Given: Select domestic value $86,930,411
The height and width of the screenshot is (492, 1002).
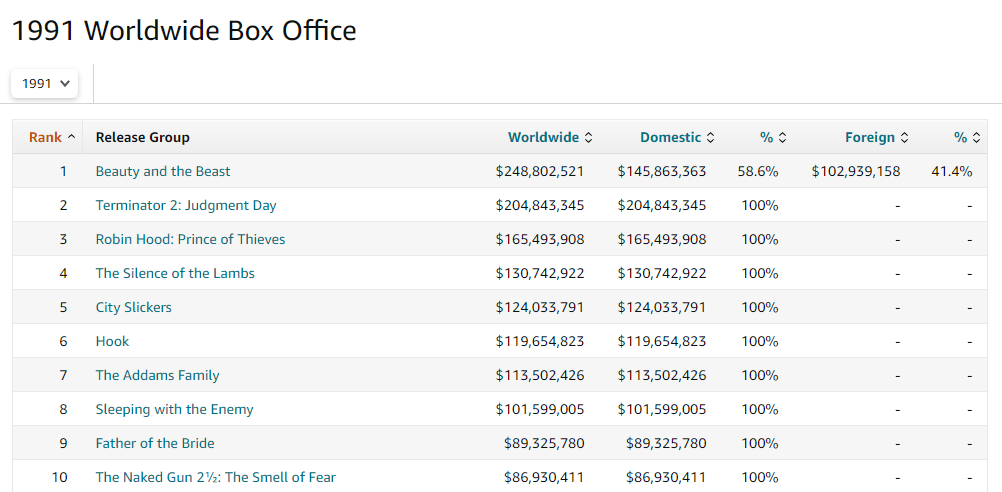Looking at the screenshot, I should click(666, 477).
